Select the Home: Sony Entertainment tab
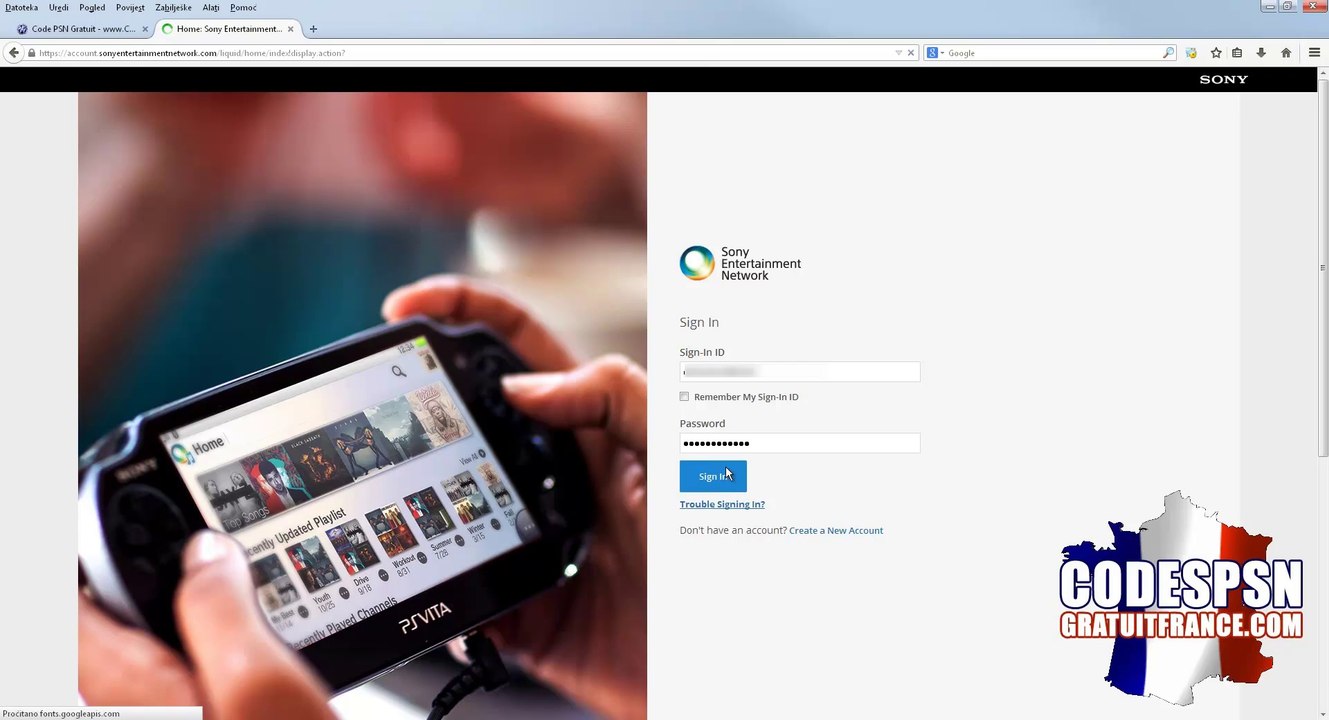This screenshot has width=1329, height=720. 229,29
